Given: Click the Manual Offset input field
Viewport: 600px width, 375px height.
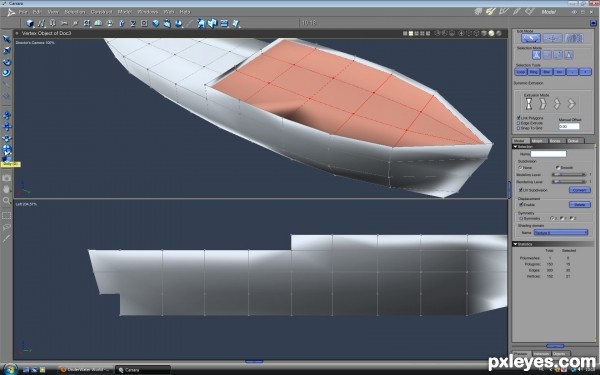Looking at the screenshot, I should click(569, 126).
